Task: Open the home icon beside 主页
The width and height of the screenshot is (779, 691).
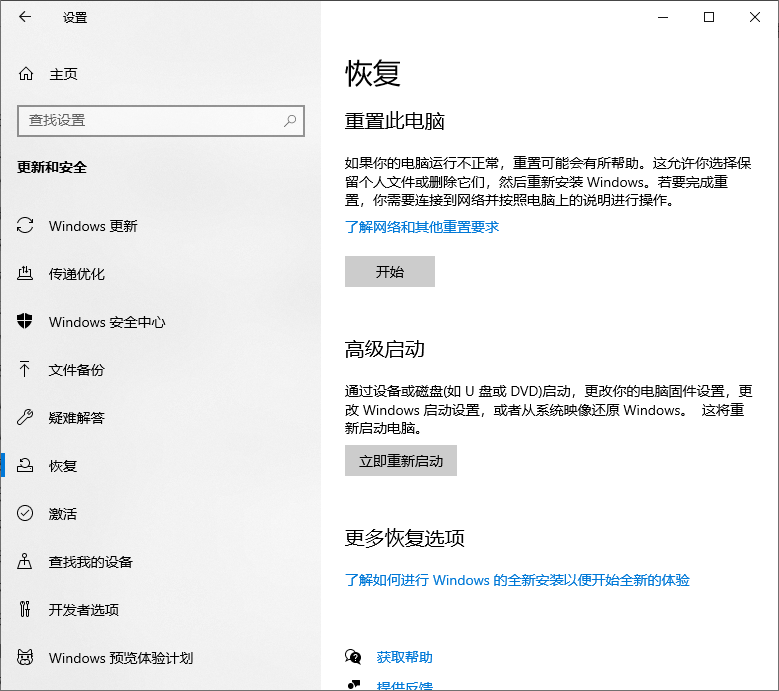Action: pos(26,74)
